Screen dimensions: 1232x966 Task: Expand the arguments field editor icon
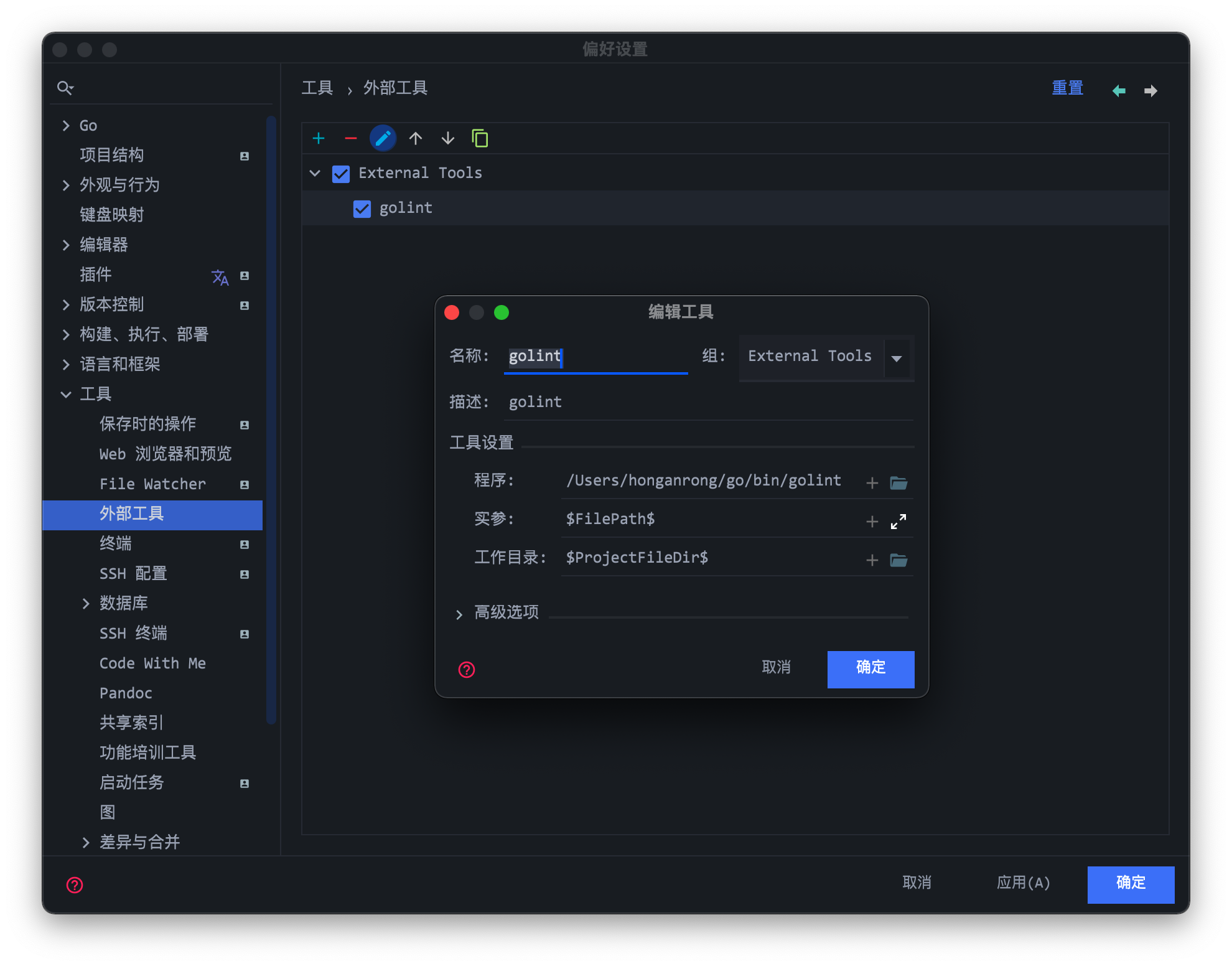pos(898,521)
